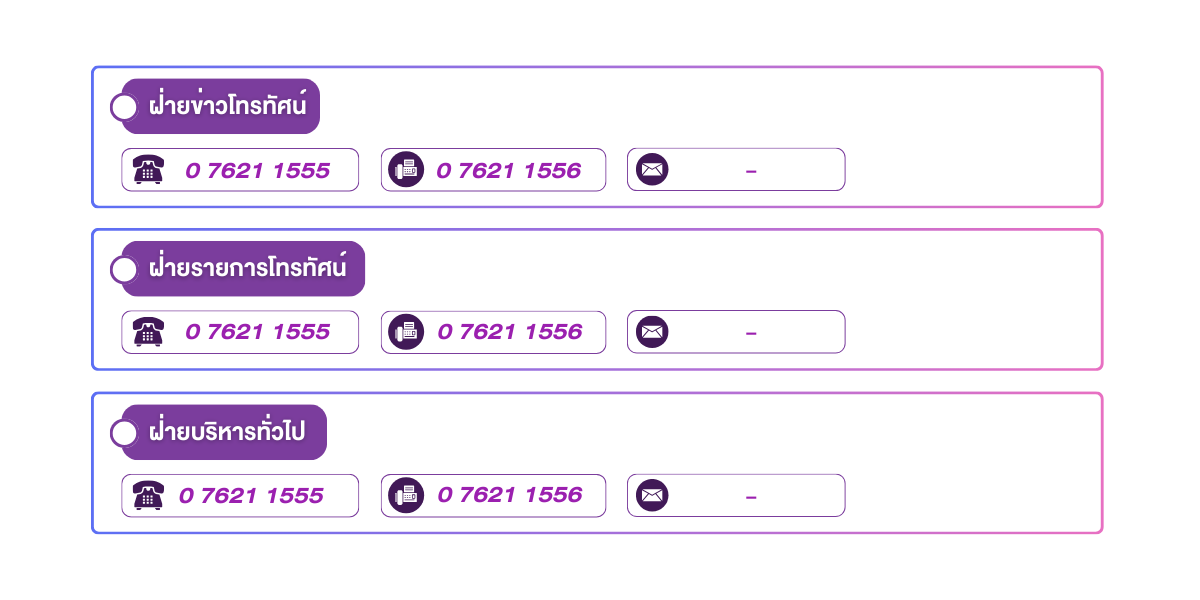Open the ฝ่ายบริหารทั่วไป department label

[227, 432]
